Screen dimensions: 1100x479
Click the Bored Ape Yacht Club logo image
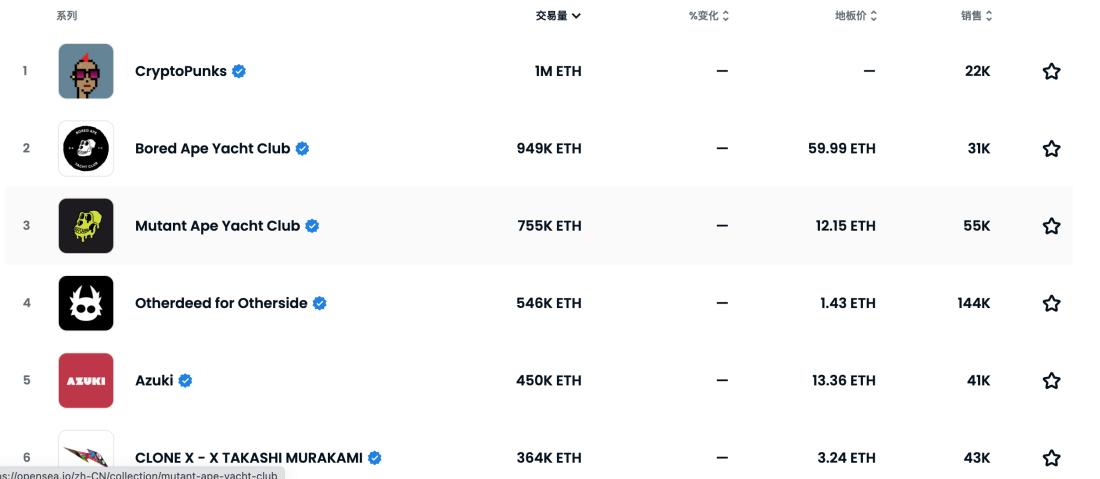pyautogui.click(x=86, y=149)
